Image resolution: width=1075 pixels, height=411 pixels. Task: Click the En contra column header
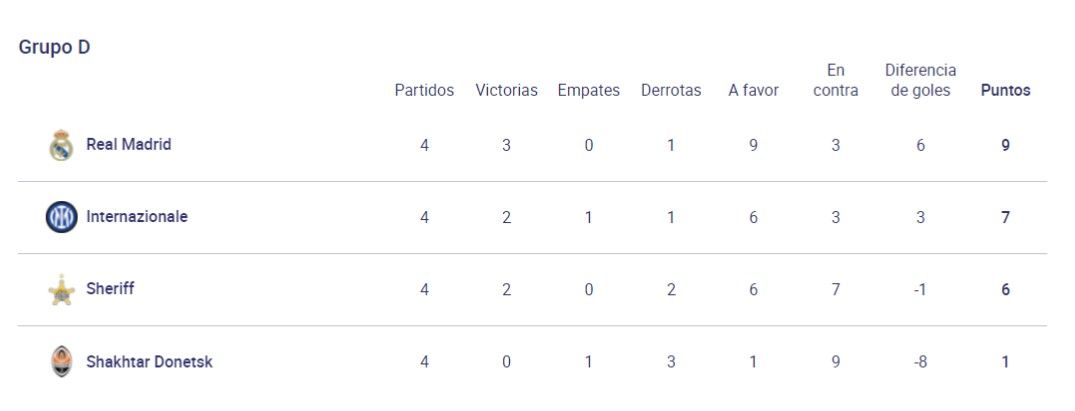click(836, 80)
